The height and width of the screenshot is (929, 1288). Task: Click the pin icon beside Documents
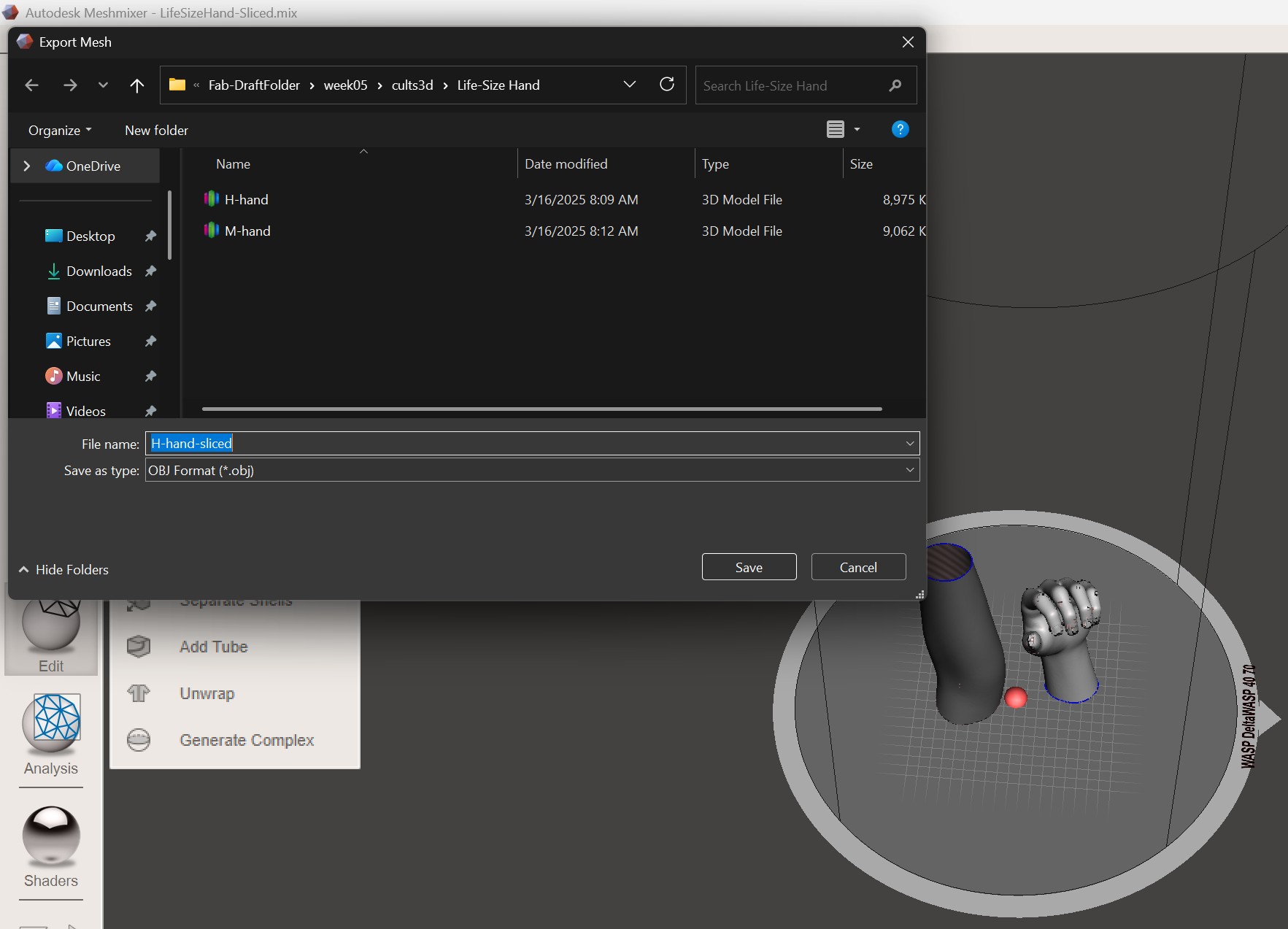tap(150, 306)
